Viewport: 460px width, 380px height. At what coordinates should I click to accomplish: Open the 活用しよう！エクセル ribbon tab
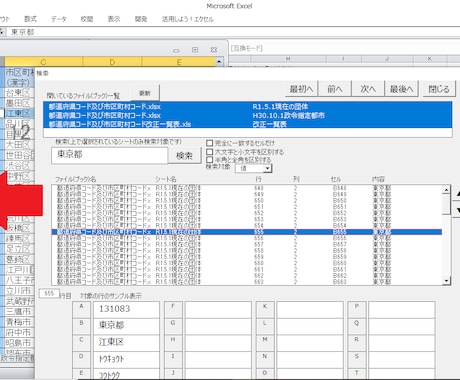point(188,19)
